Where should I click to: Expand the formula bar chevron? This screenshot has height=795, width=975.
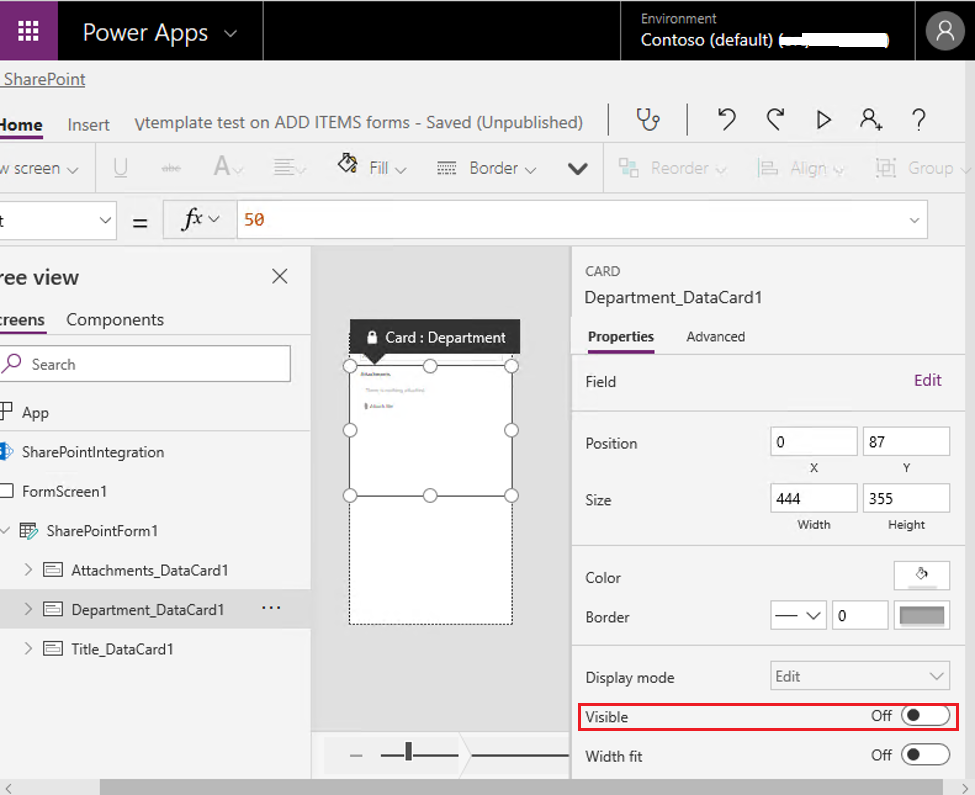pos(914,220)
